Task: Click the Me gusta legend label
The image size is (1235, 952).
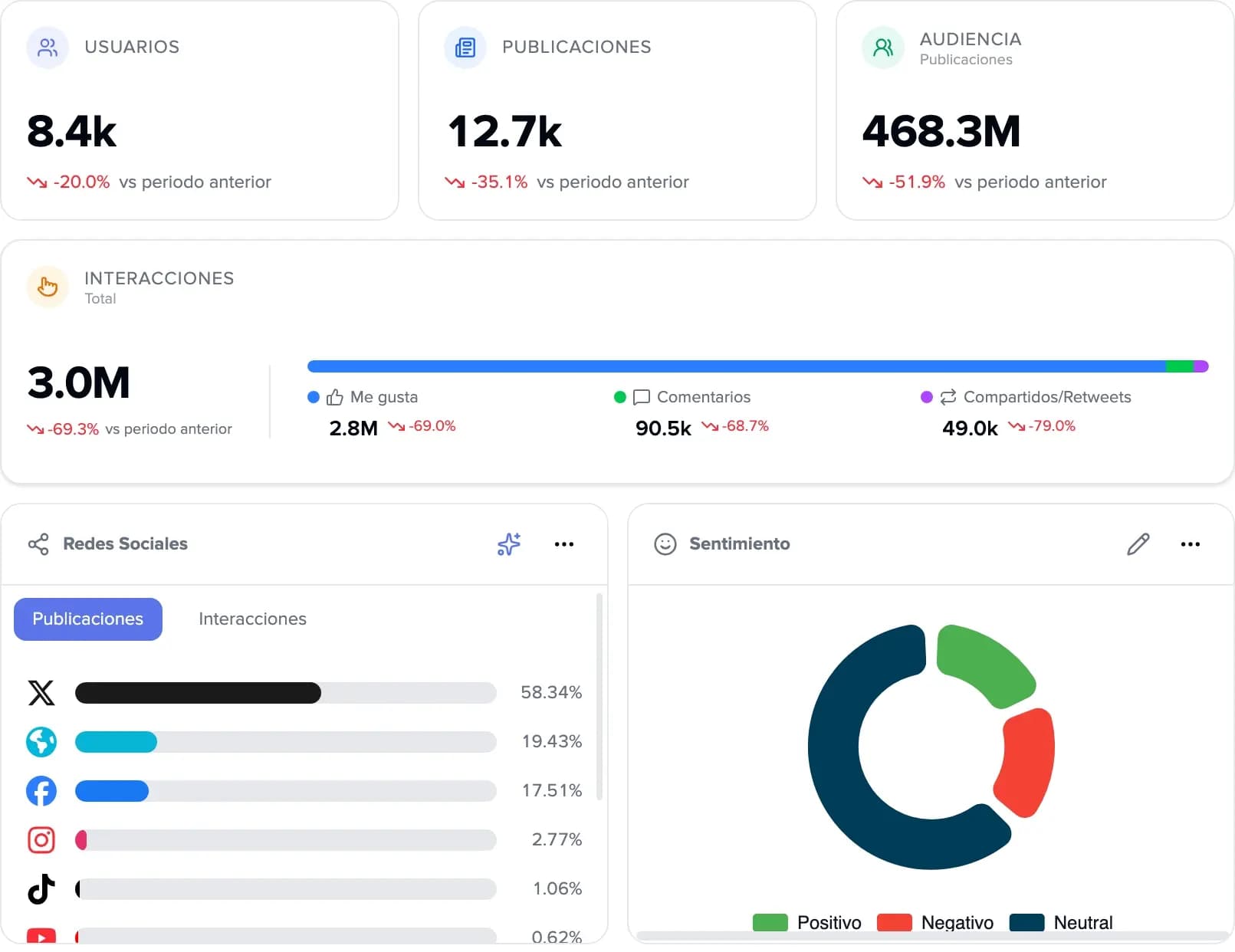Action: (x=384, y=397)
